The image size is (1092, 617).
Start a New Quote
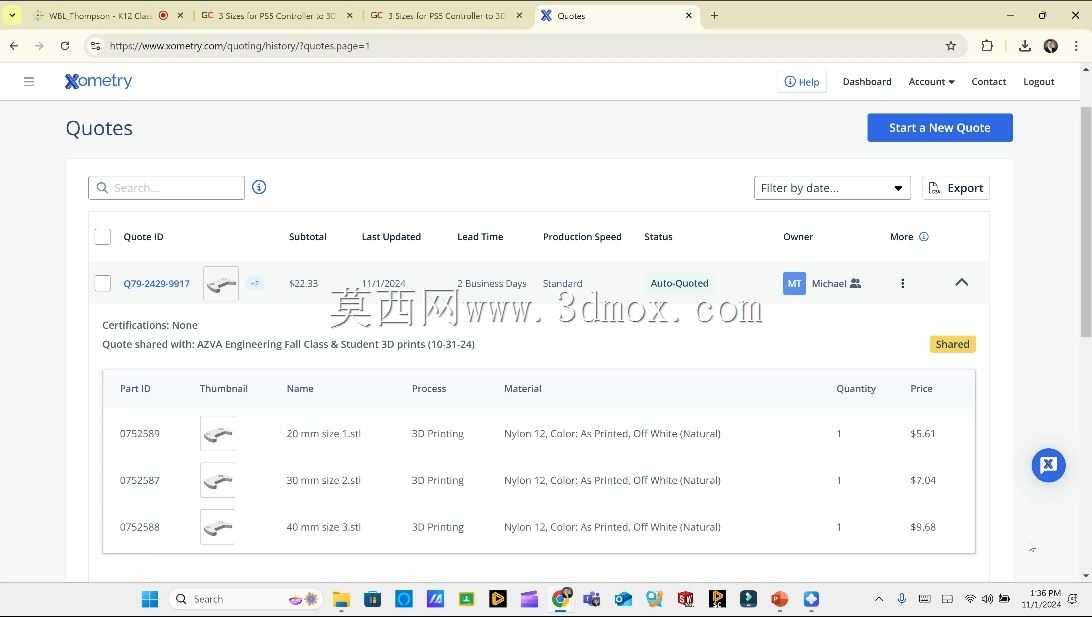(939, 127)
